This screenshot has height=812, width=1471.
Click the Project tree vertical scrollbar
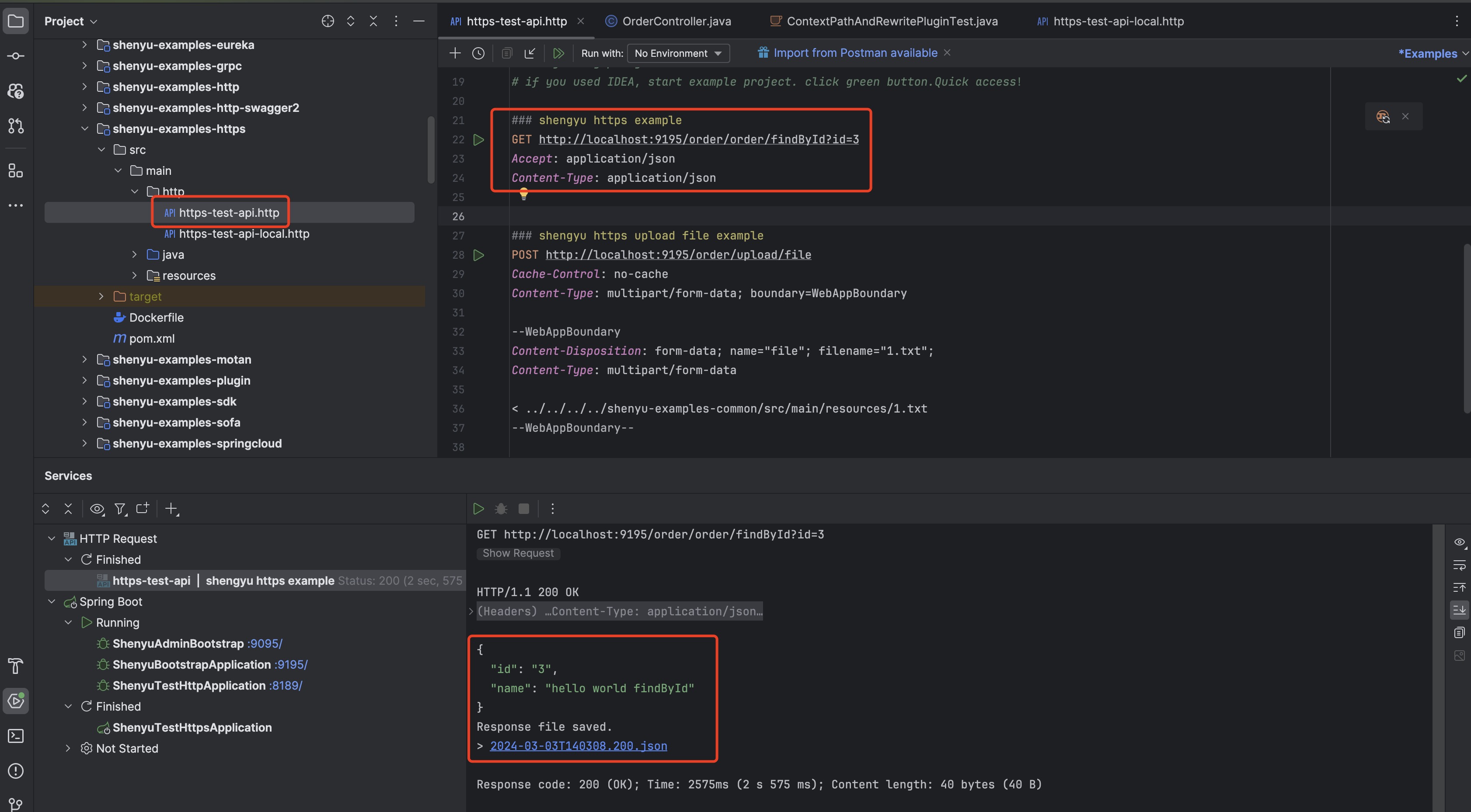click(x=431, y=149)
